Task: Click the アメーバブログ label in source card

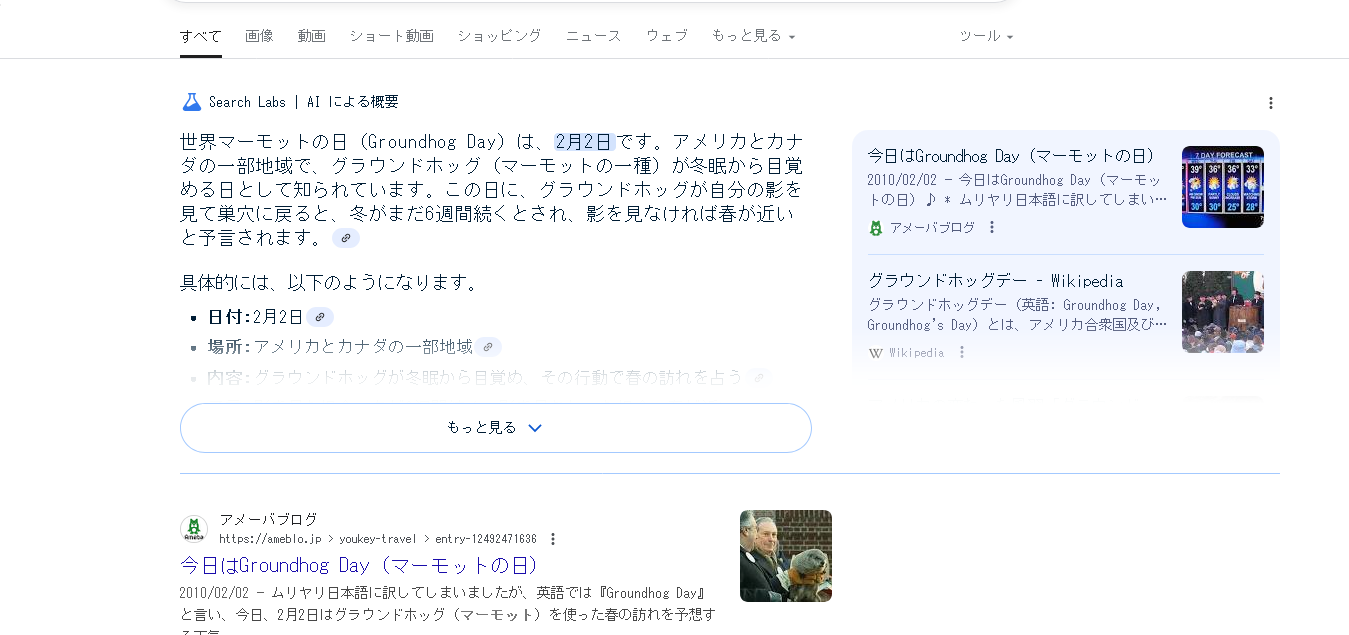Action: point(932,228)
